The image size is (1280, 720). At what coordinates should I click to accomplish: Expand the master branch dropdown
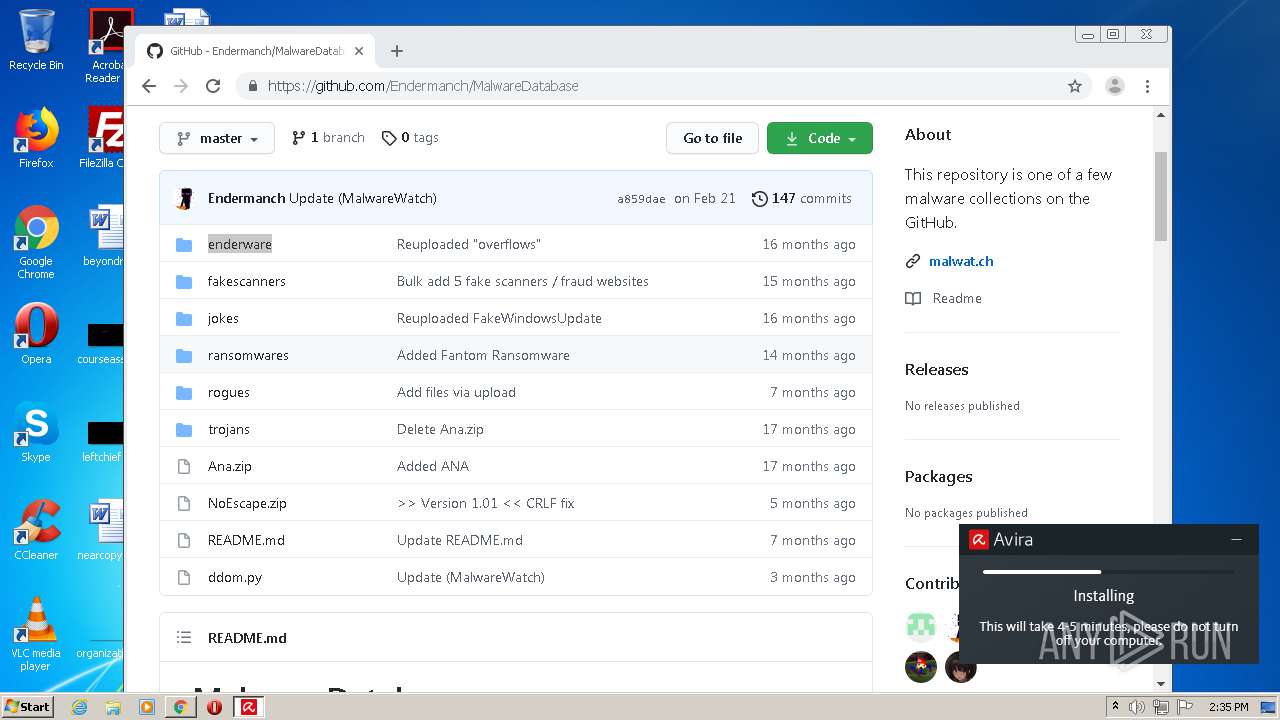click(217, 138)
